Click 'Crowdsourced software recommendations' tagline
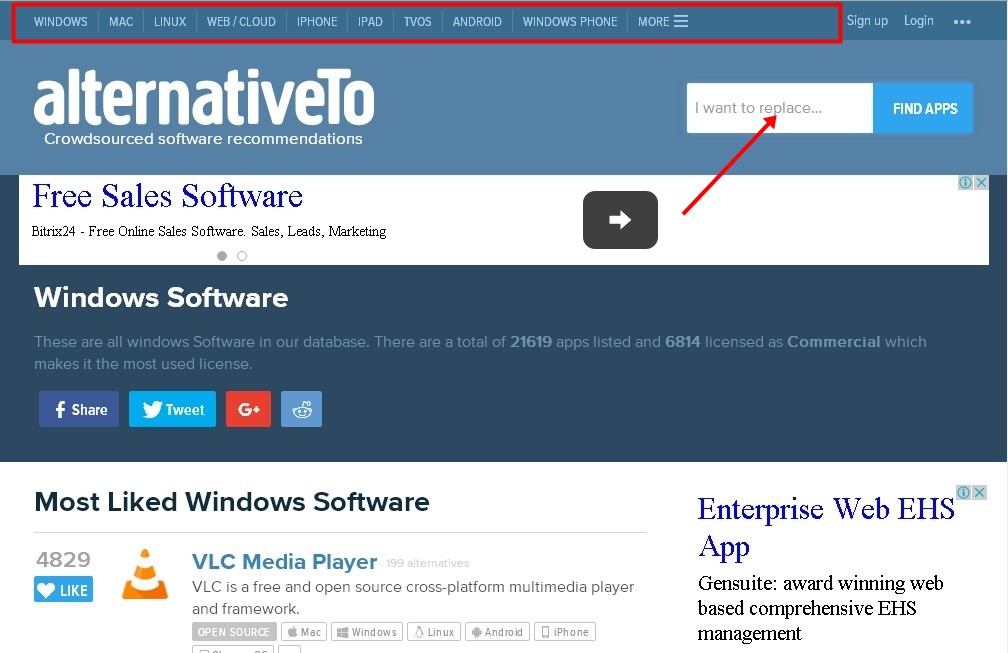This screenshot has width=1008, height=653. click(203, 139)
